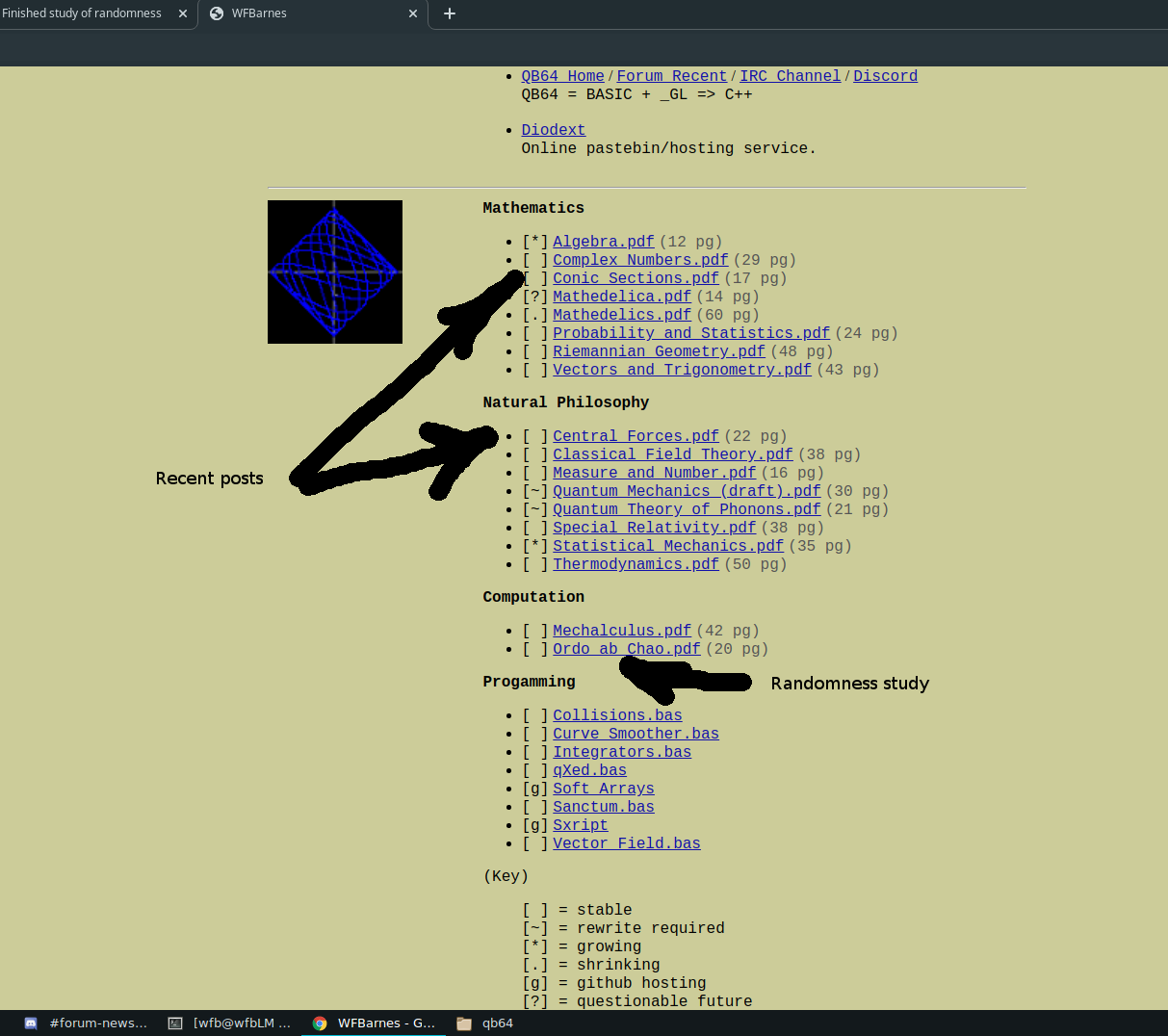The width and height of the screenshot is (1168, 1036).
Task: Open the QB64 Home link
Action: [562, 76]
